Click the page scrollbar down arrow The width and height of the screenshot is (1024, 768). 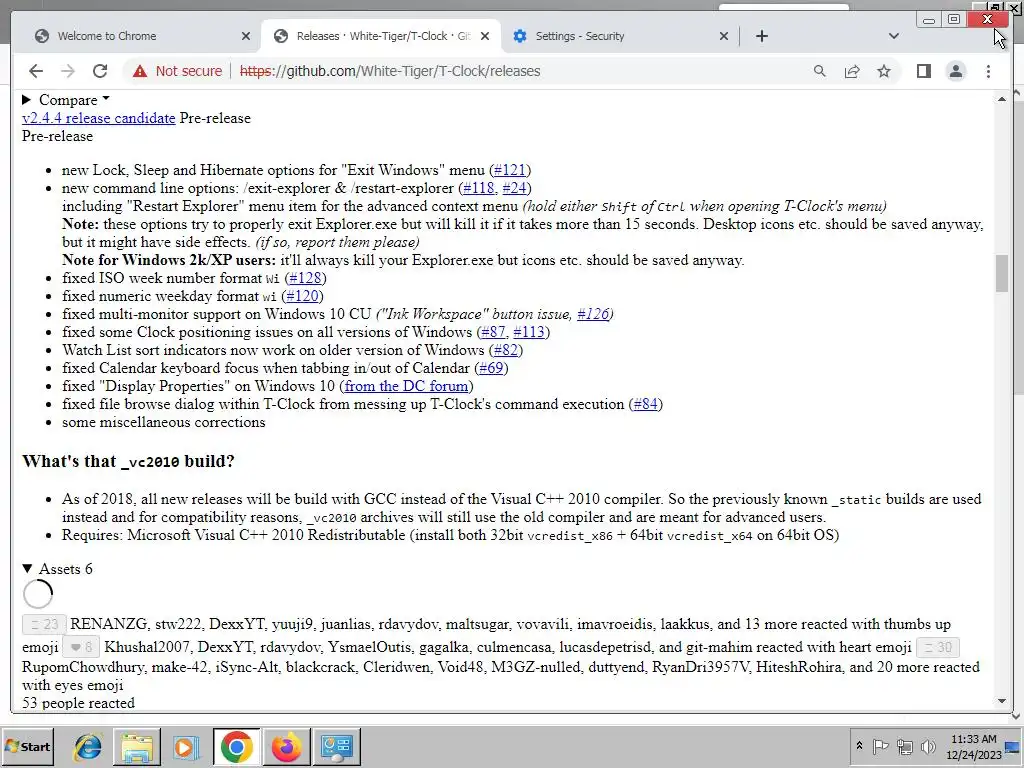coord(1002,701)
